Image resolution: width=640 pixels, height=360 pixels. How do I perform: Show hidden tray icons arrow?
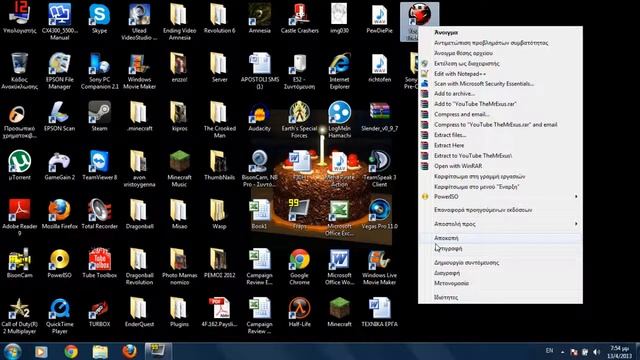point(562,352)
